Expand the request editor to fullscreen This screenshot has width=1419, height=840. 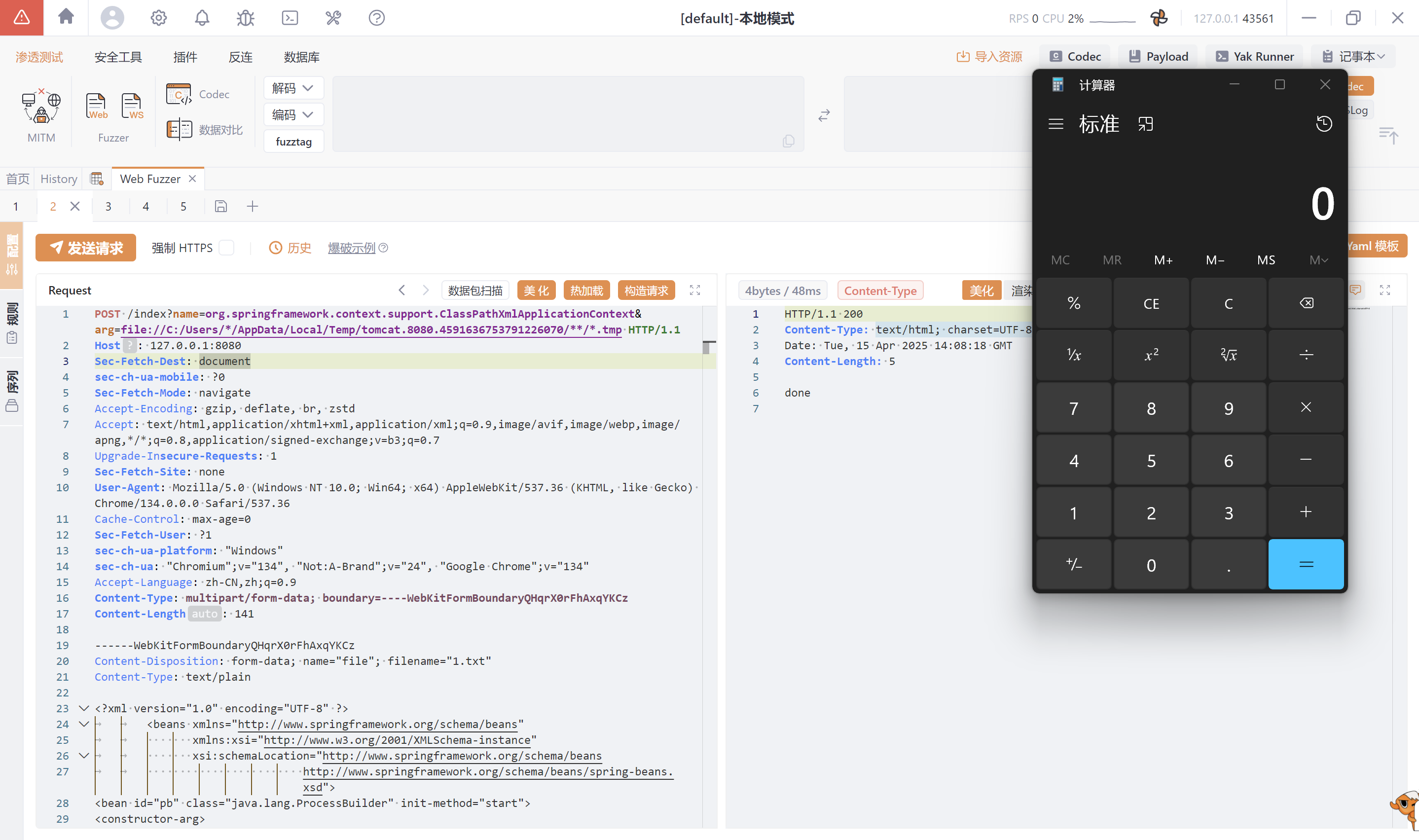(x=695, y=291)
